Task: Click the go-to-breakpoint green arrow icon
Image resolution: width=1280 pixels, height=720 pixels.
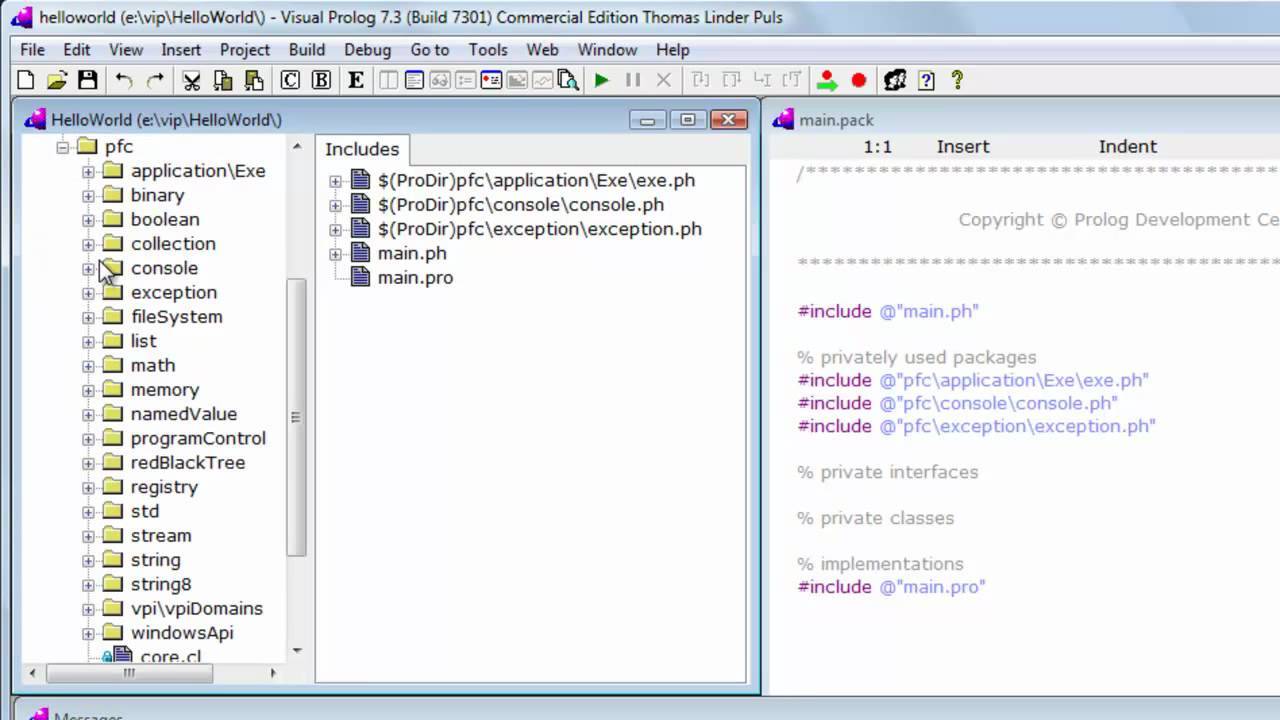Action: [x=827, y=81]
